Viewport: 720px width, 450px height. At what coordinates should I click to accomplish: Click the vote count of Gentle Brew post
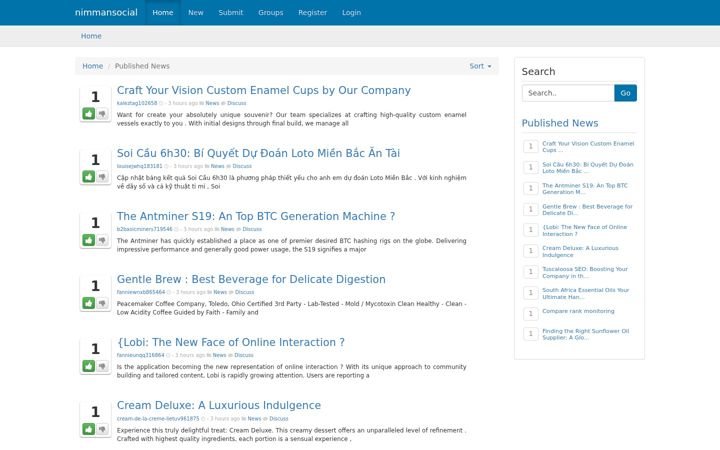[x=95, y=286]
